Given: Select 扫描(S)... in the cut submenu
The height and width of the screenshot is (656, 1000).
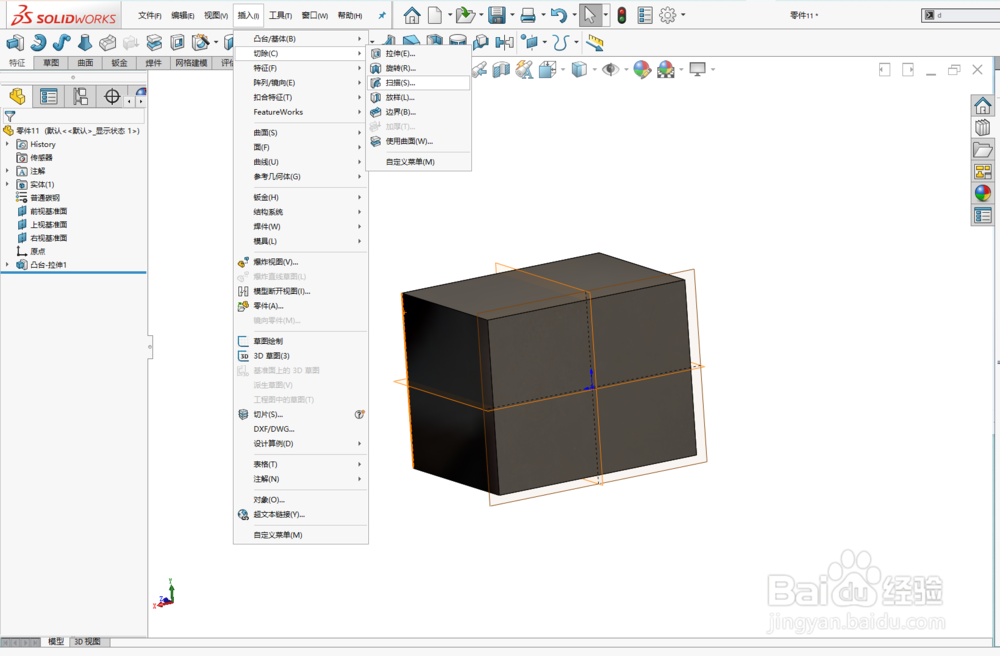Looking at the screenshot, I should 419,83.
